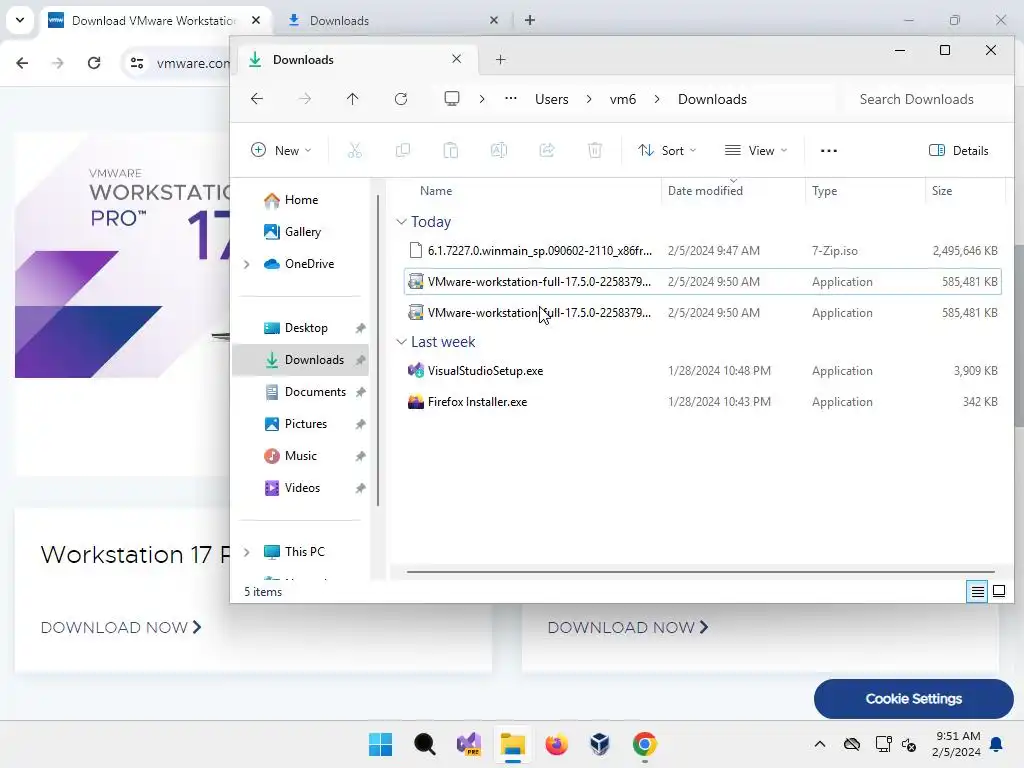Click the This PC monitor icon in address bar

pyautogui.click(x=452, y=99)
